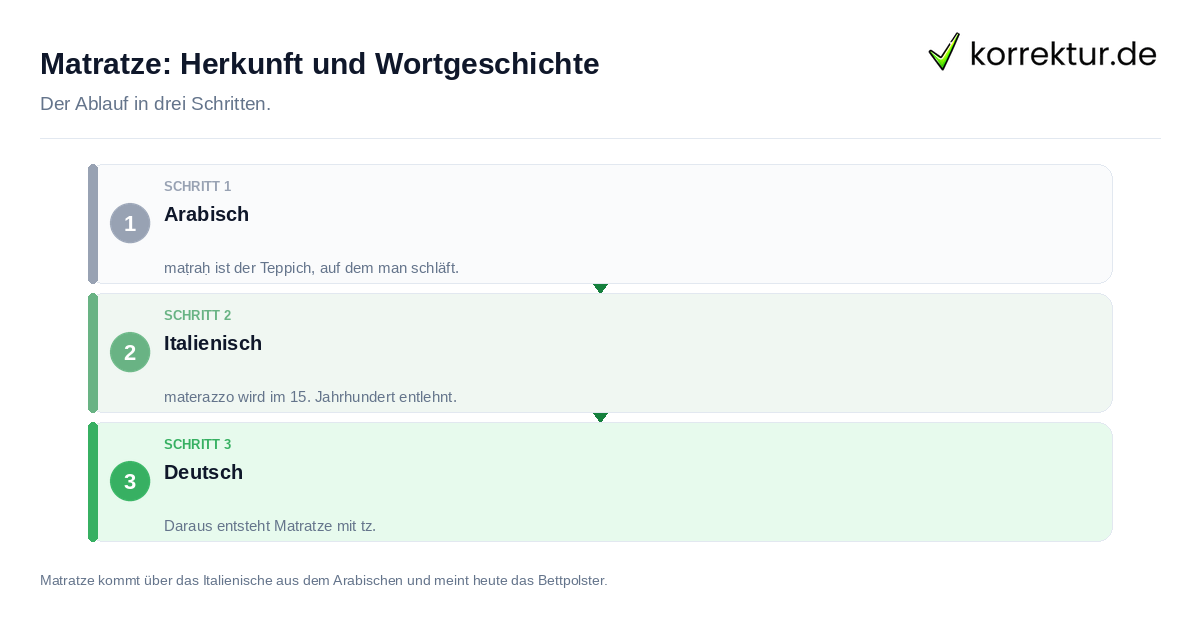
Task: Click the heading 'Matratze: Herkunft und Wortgeschichte'
Action: coord(320,64)
